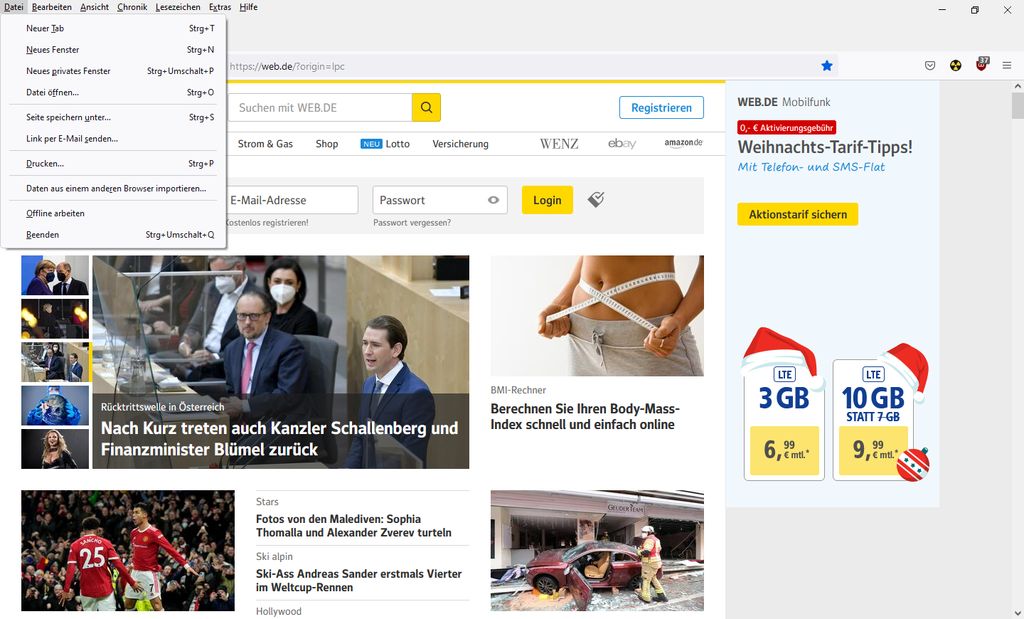1024x619 pixels.
Task: Open Strom & Gas navigation link
Action: tap(265, 144)
